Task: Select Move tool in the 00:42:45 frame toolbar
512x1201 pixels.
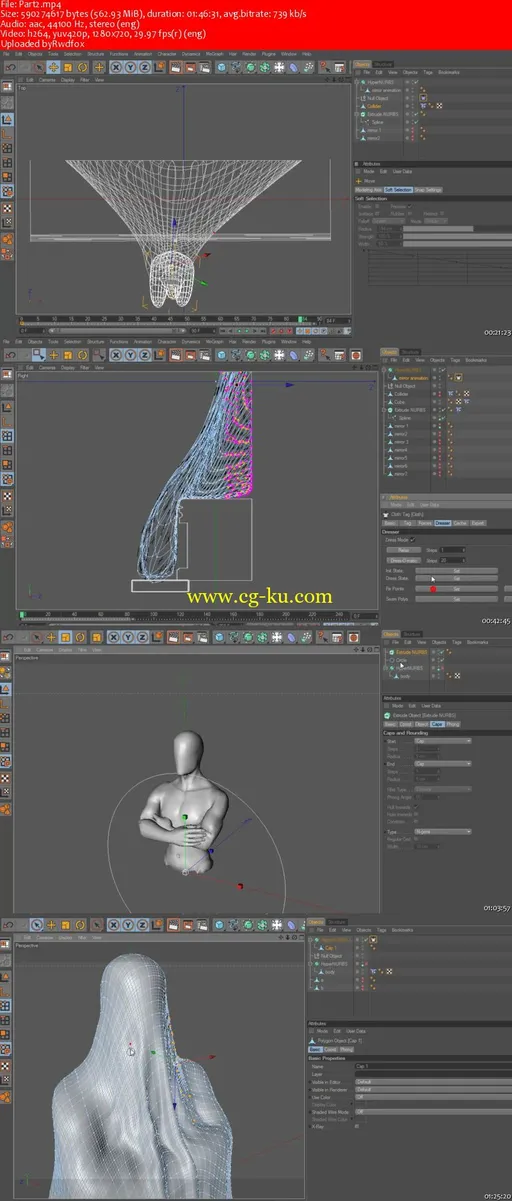Action: (54, 354)
